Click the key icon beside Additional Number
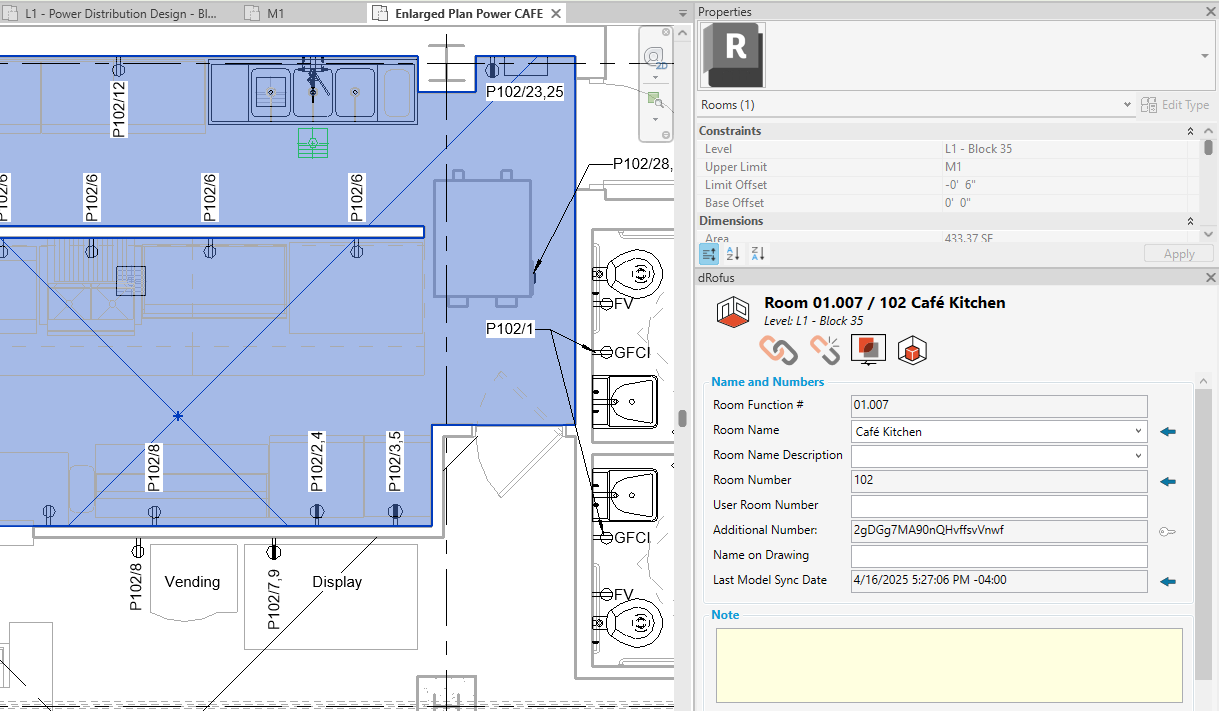Screen dimensions: 1219x711 point(1167,531)
